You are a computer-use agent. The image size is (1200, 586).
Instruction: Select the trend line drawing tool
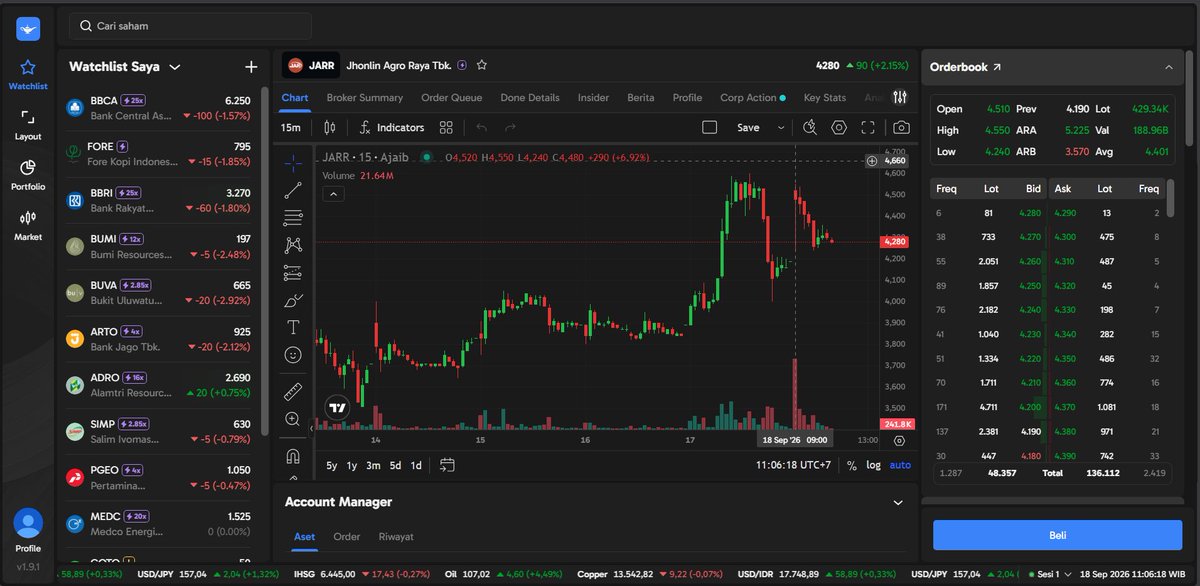(x=293, y=189)
